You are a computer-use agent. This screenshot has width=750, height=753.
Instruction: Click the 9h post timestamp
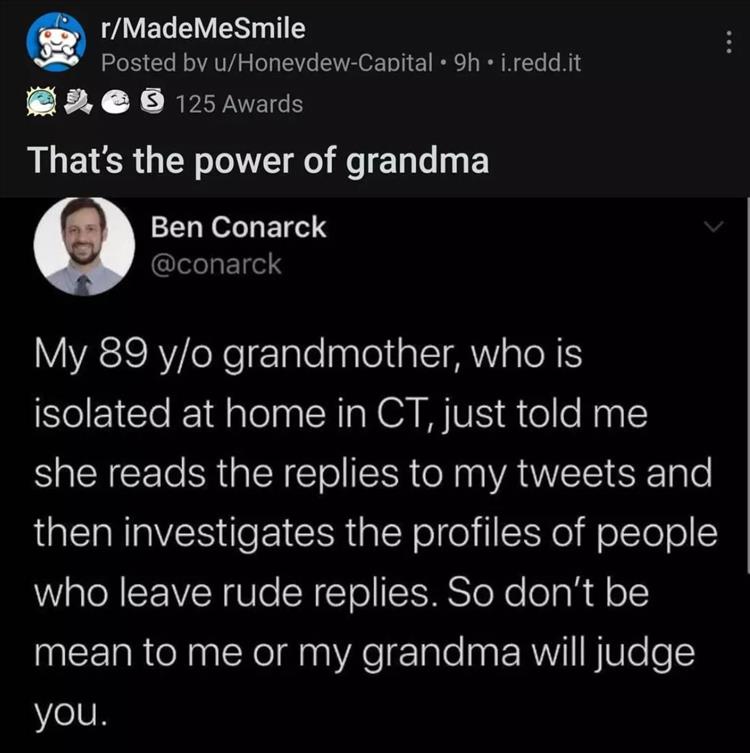click(x=466, y=62)
